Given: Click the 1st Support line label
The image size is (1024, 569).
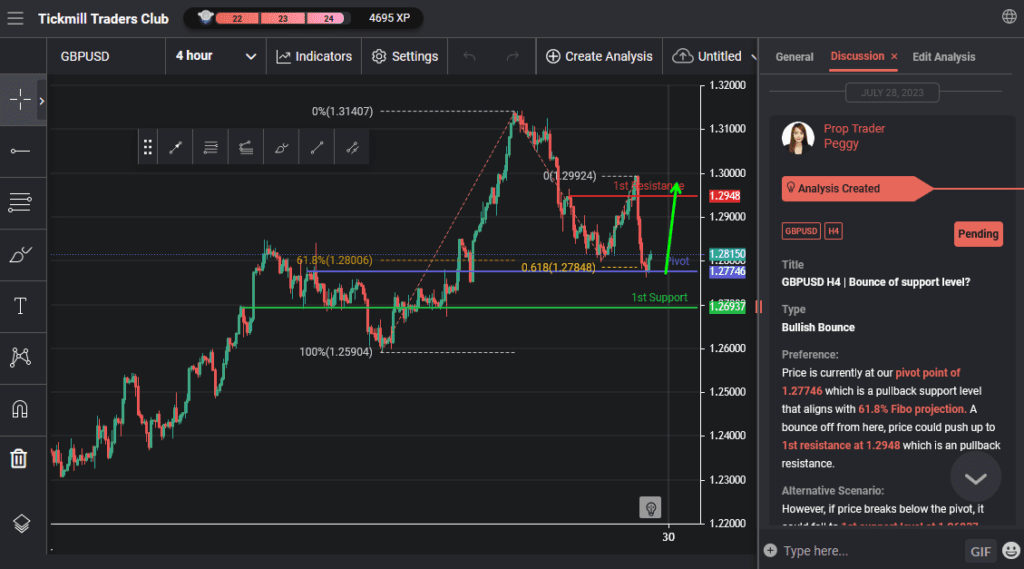Looking at the screenshot, I should coord(659,298).
